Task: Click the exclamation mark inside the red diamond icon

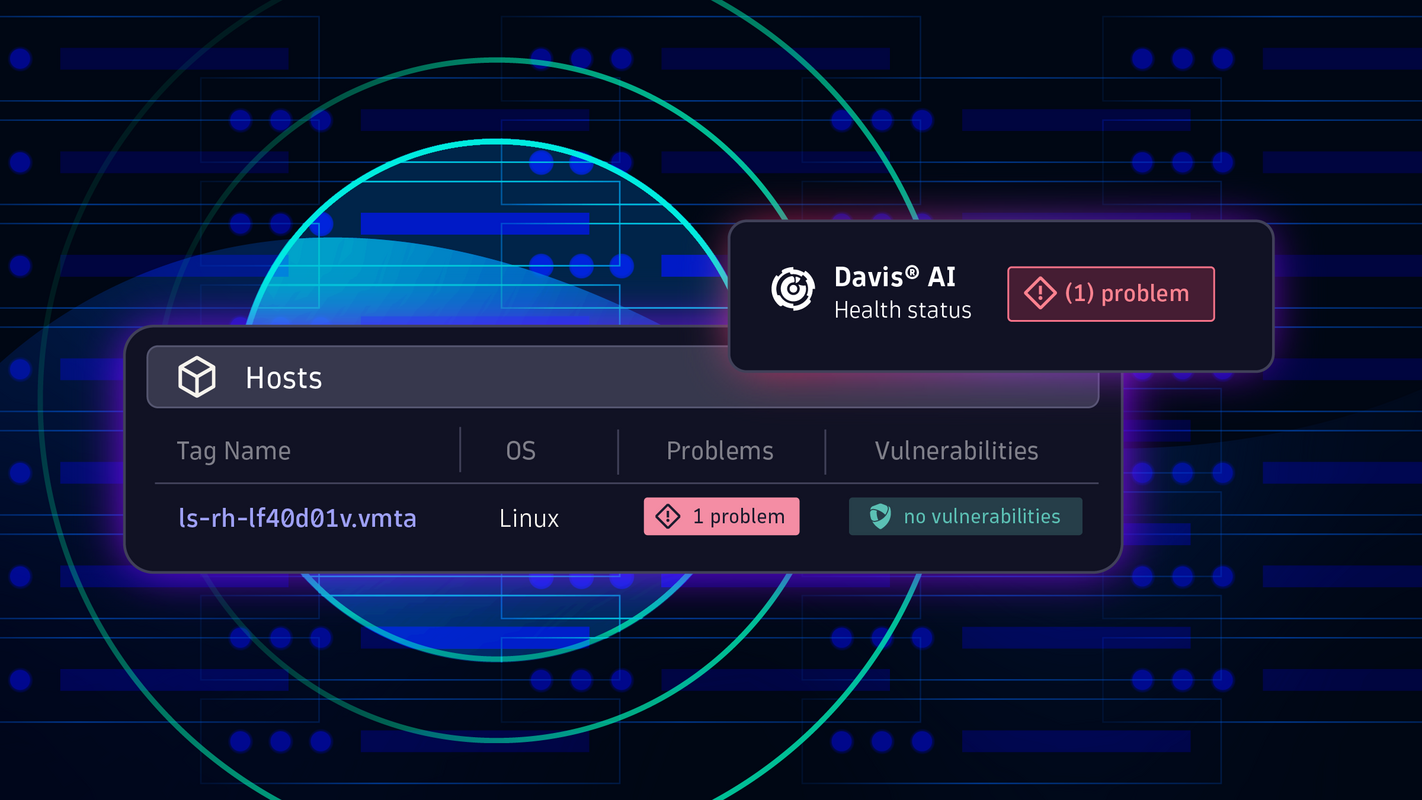Action: [1040, 293]
